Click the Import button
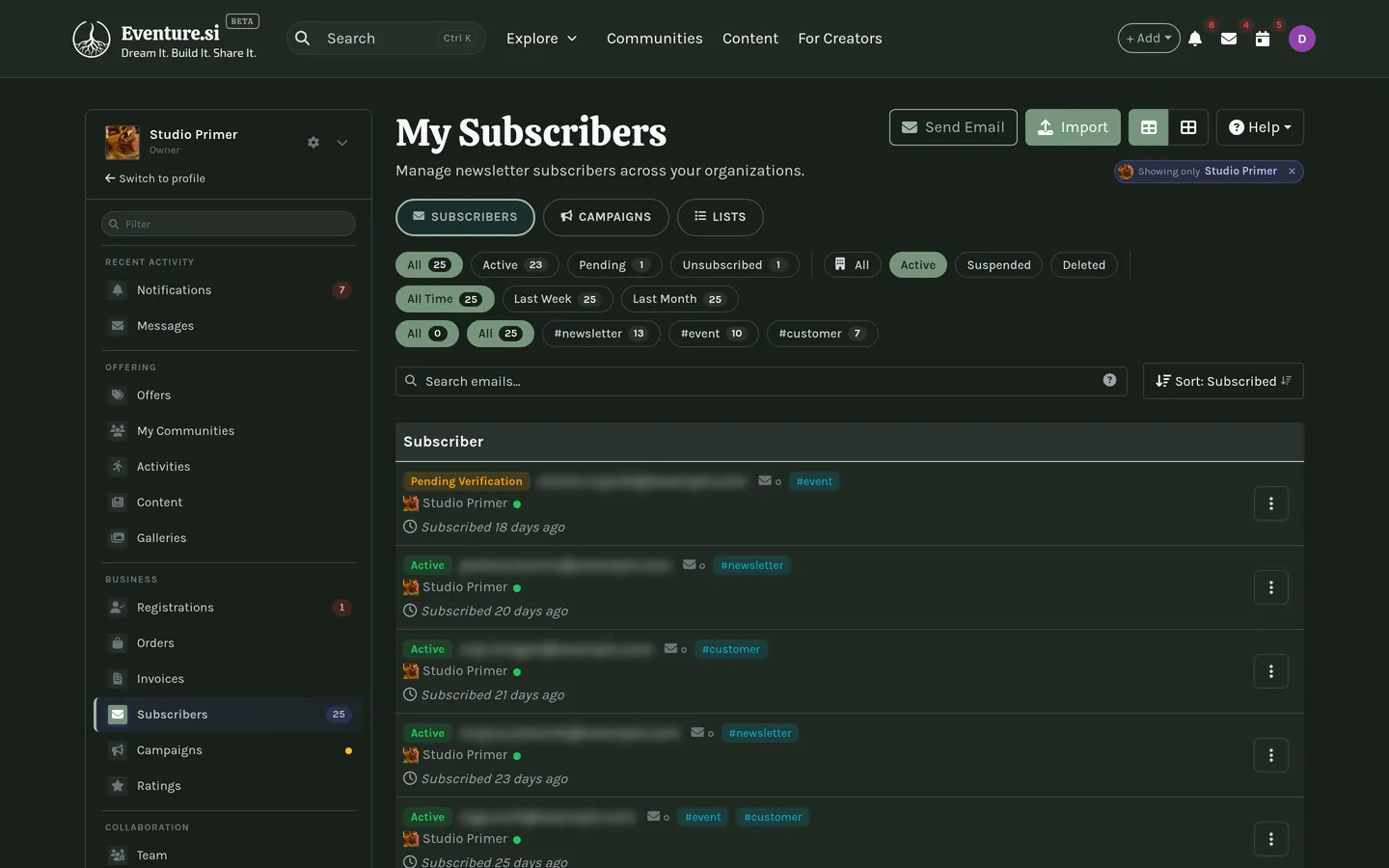This screenshot has width=1389, height=868. pos(1073,127)
